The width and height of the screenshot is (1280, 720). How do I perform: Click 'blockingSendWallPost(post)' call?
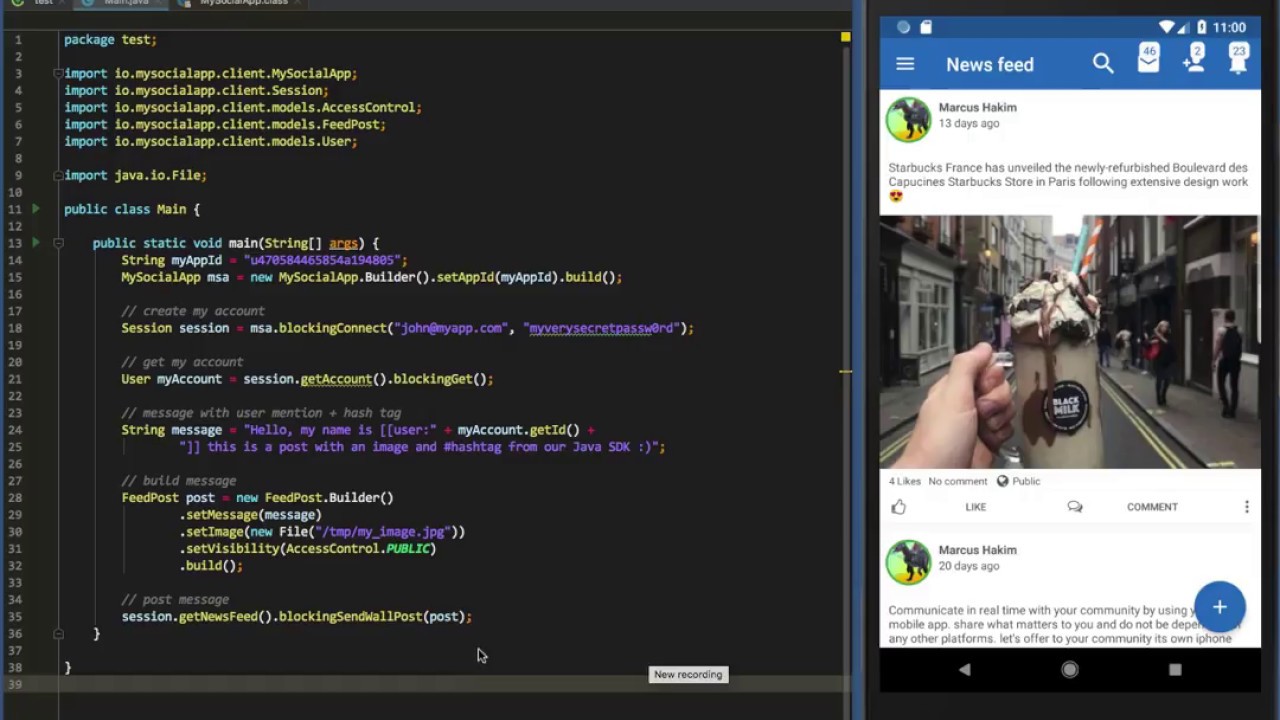pyautogui.click(x=371, y=617)
